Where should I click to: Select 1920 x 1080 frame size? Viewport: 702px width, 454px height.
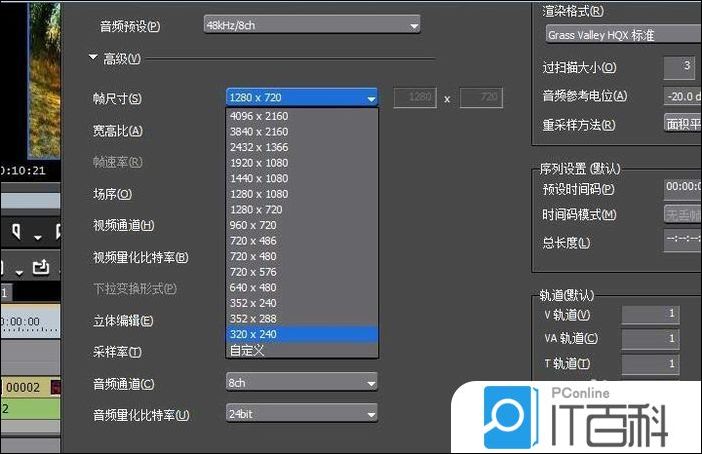point(302,163)
